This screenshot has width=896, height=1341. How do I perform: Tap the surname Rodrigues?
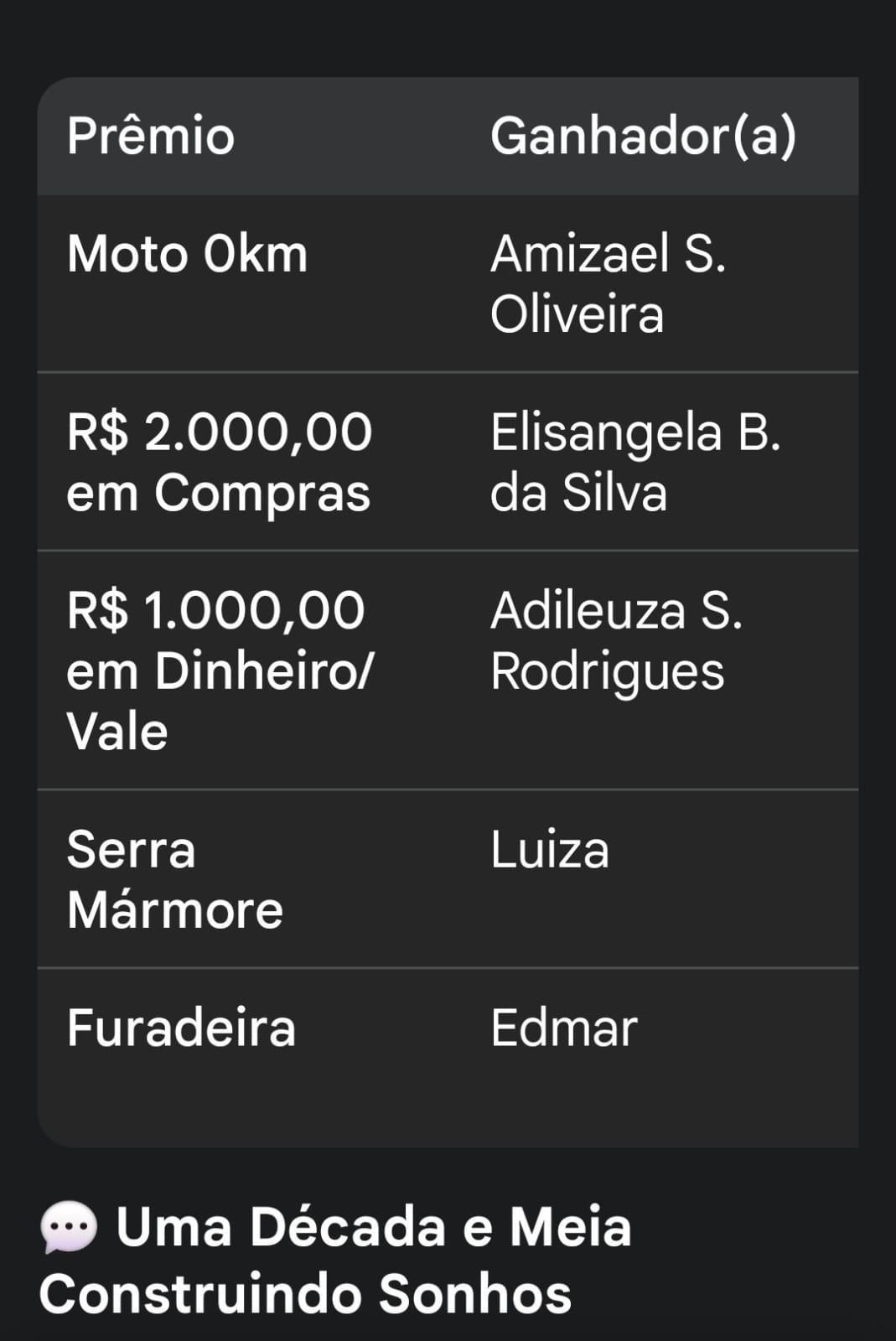[x=607, y=671]
